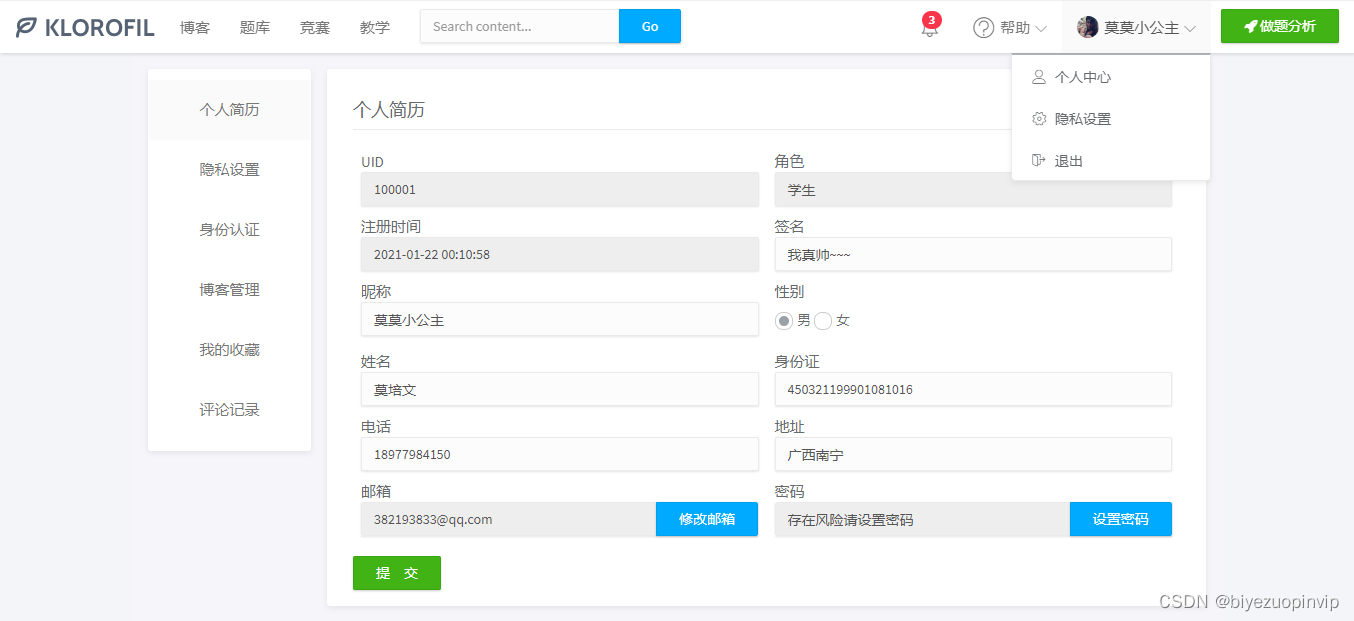Go to 博客 in top navigation

pyautogui.click(x=195, y=28)
